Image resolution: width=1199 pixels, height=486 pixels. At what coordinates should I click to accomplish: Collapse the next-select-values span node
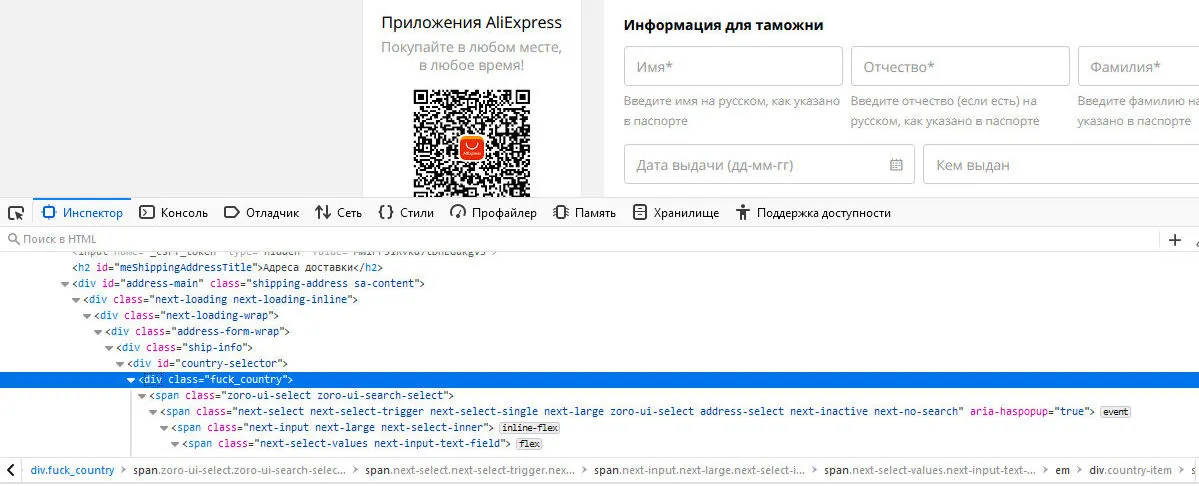click(x=175, y=444)
